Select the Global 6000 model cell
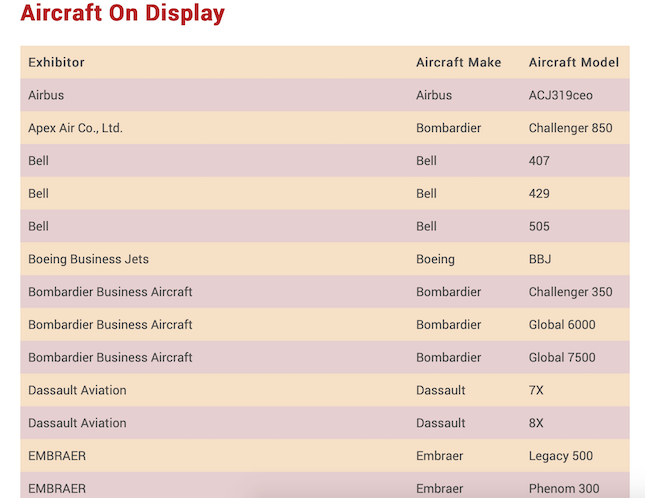The width and height of the screenshot is (645, 498). click(561, 324)
